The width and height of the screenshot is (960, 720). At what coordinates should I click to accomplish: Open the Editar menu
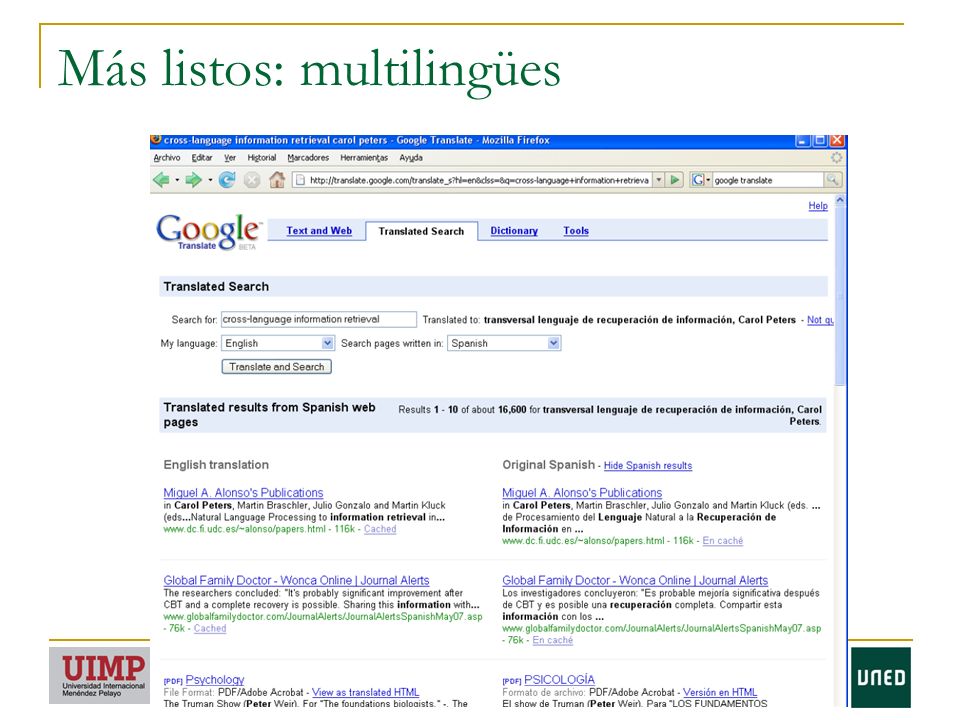pos(202,158)
